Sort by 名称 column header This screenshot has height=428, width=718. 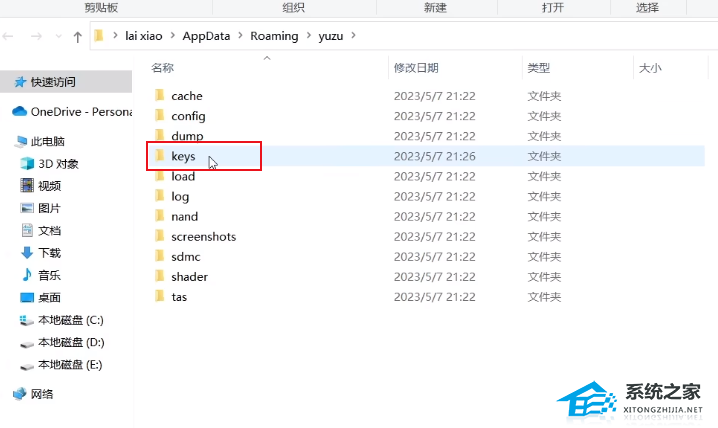click(x=163, y=68)
